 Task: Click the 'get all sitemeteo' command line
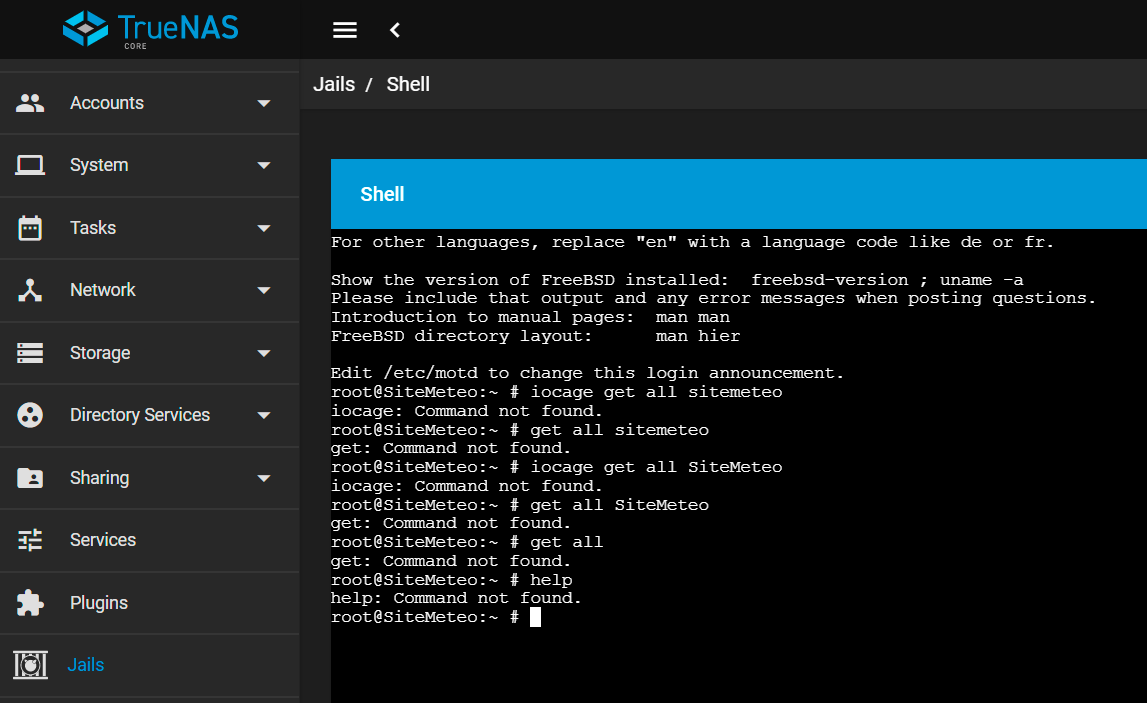pyautogui.click(x=520, y=430)
